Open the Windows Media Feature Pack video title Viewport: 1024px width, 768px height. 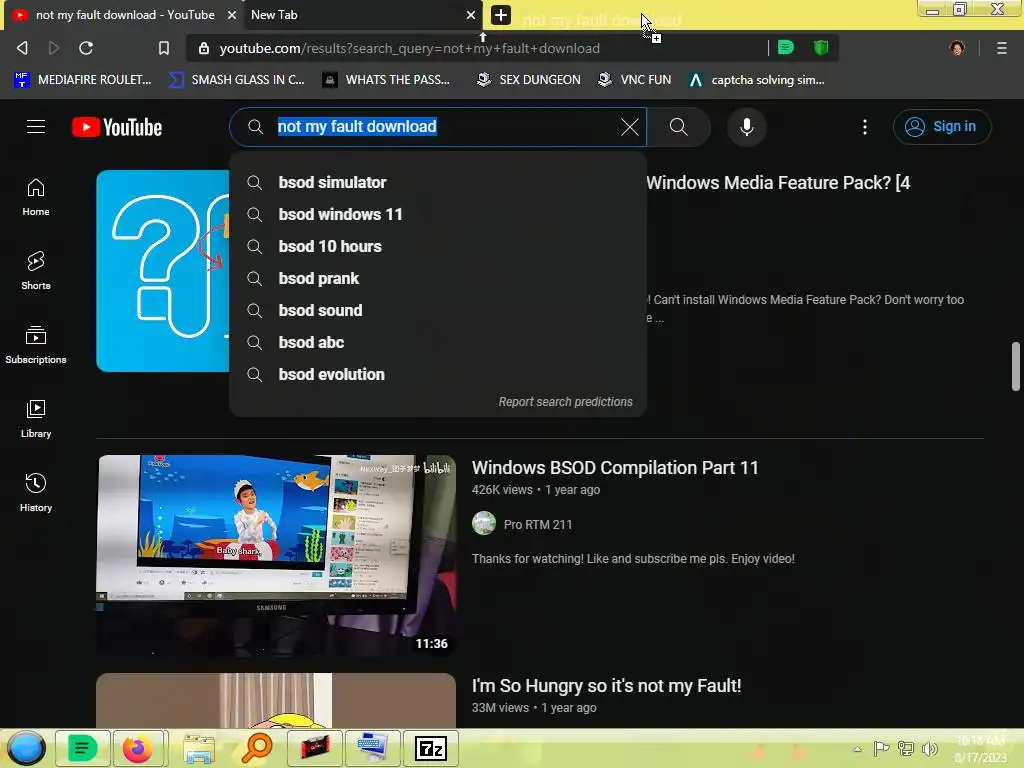[778, 183]
